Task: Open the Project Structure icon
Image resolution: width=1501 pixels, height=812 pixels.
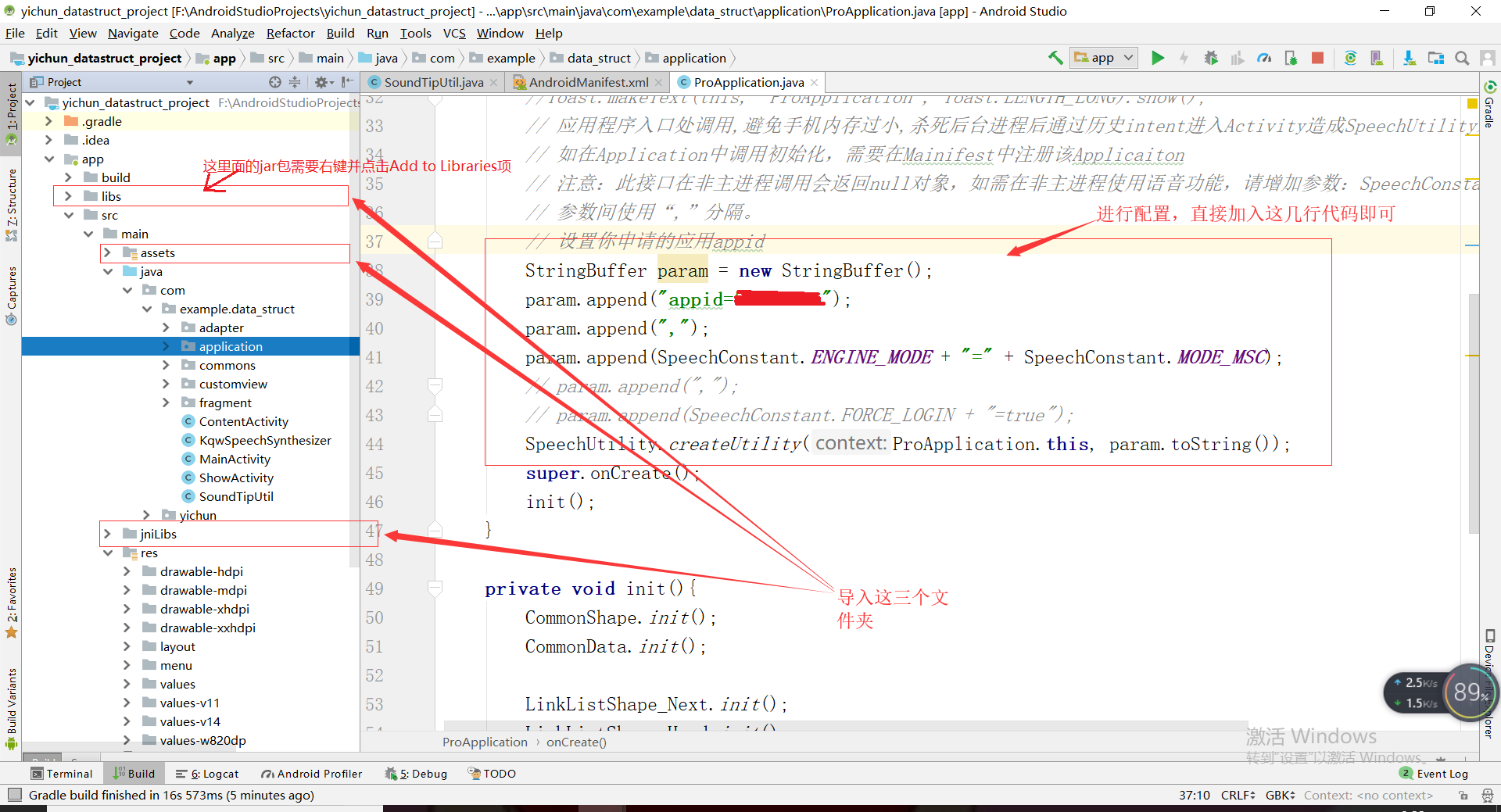Action: pos(1436,58)
